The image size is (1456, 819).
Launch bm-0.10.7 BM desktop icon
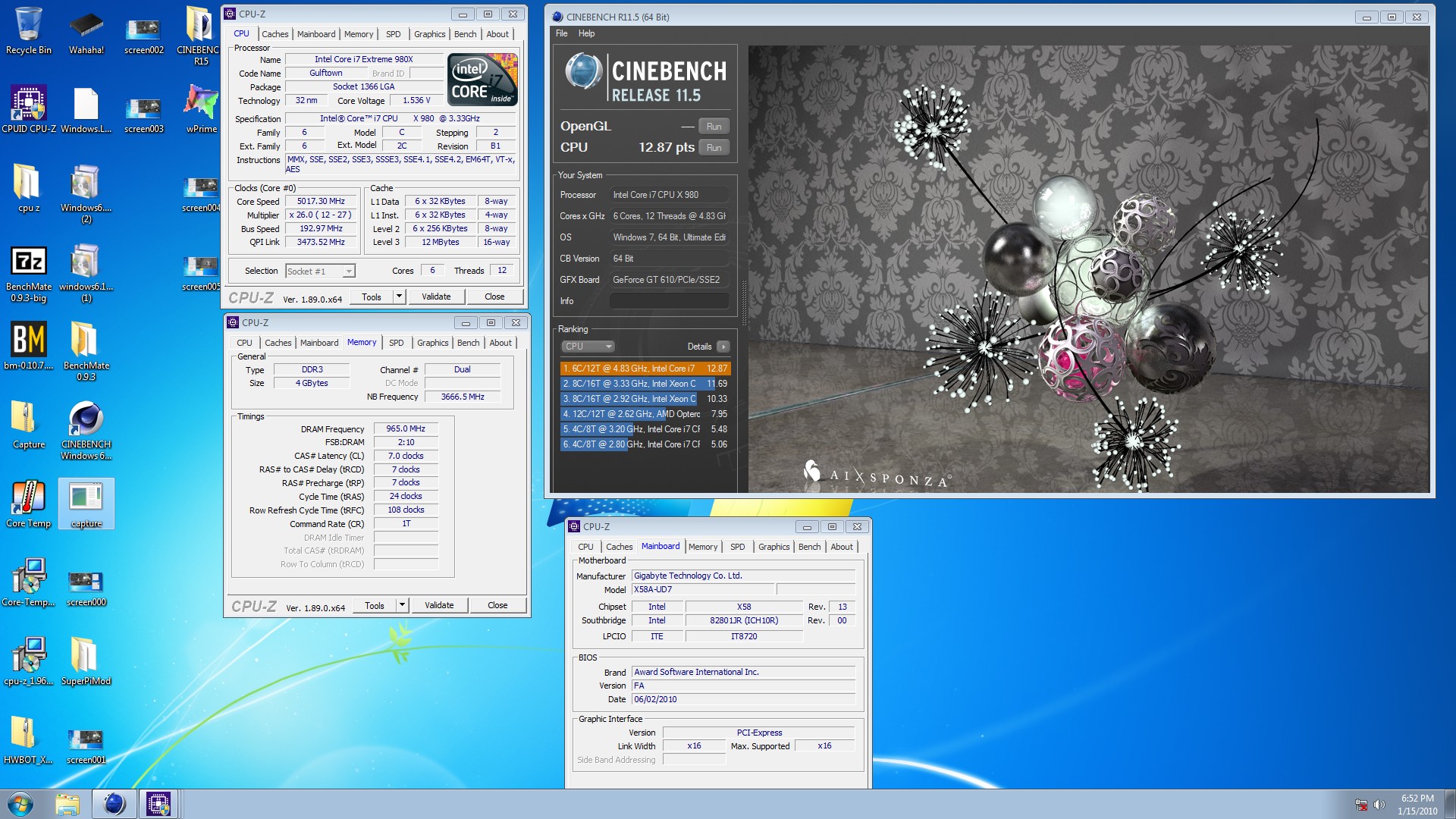pos(29,345)
